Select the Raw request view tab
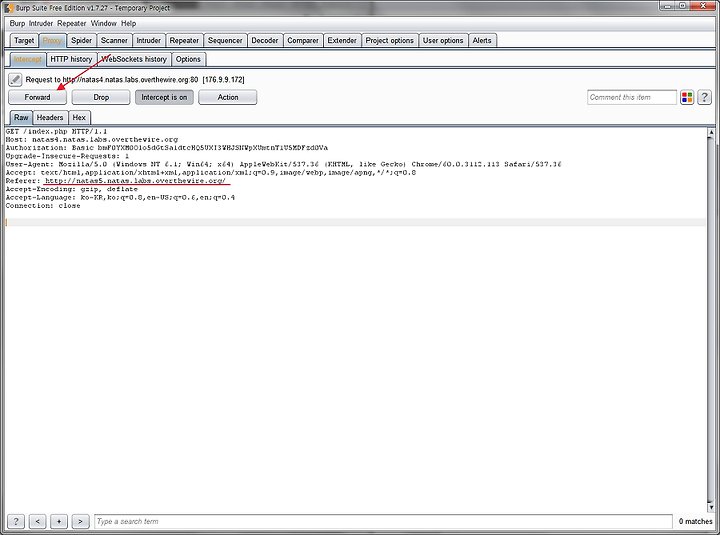 pos(21,118)
